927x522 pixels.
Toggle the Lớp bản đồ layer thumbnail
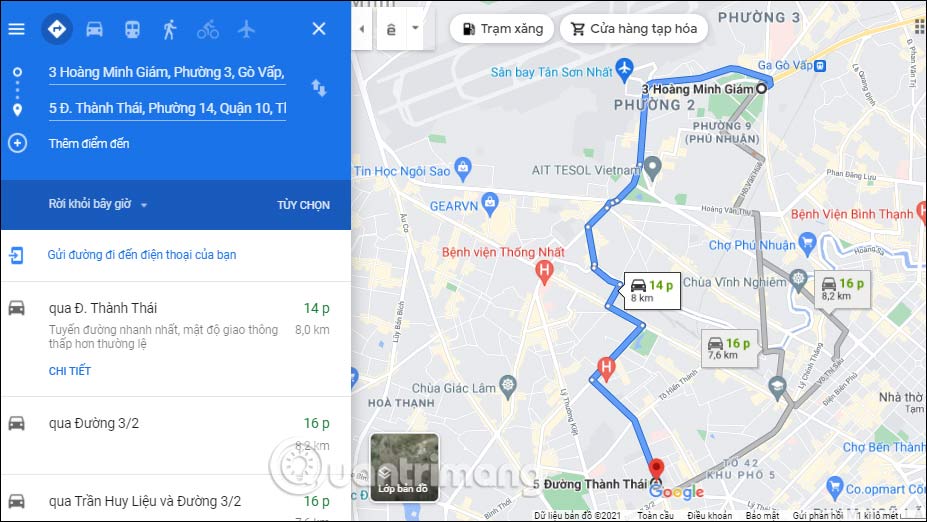pyautogui.click(x=404, y=467)
